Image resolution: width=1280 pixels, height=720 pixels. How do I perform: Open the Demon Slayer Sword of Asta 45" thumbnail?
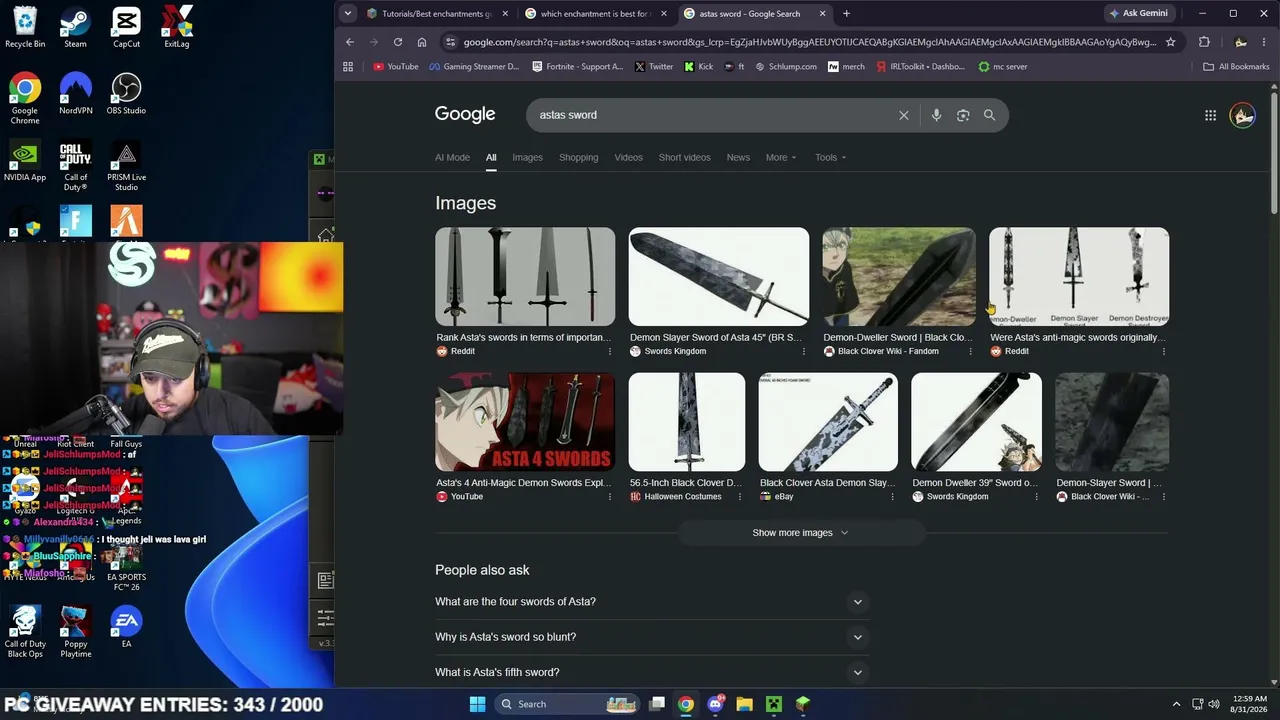pyautogui.click(x=719, y=276)
